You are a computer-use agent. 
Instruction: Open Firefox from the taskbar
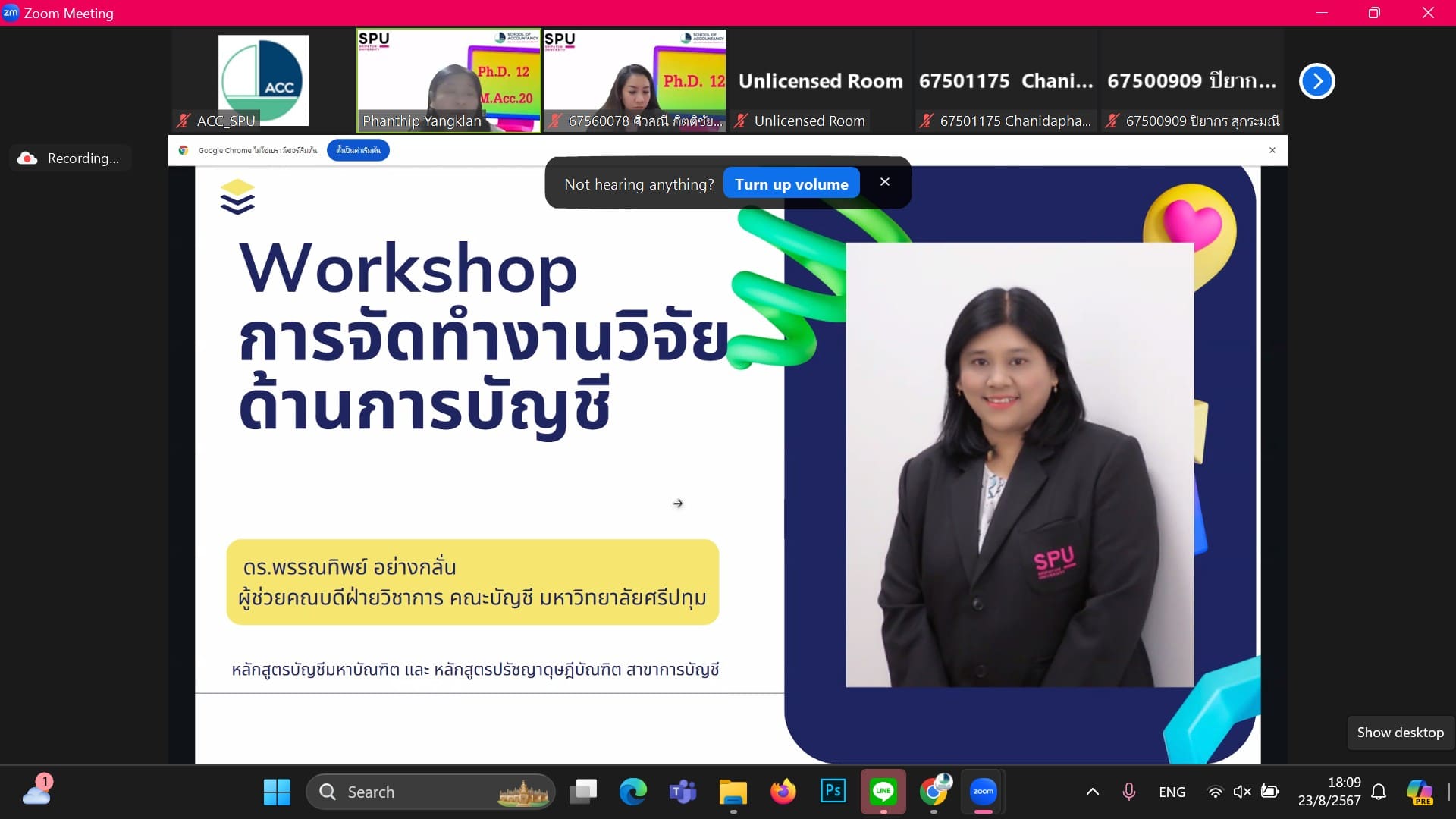click(783, 791)
